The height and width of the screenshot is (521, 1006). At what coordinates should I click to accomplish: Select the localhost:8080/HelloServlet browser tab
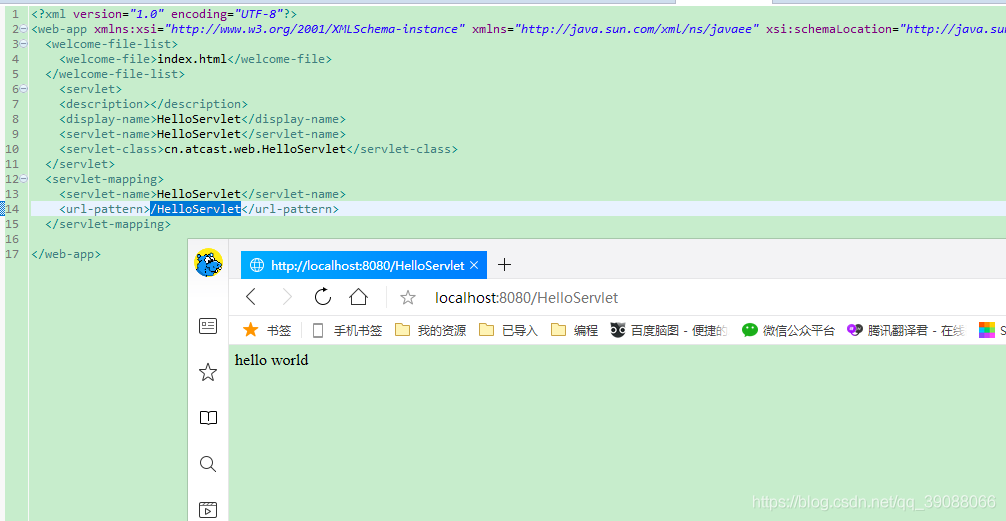[364, 265]
